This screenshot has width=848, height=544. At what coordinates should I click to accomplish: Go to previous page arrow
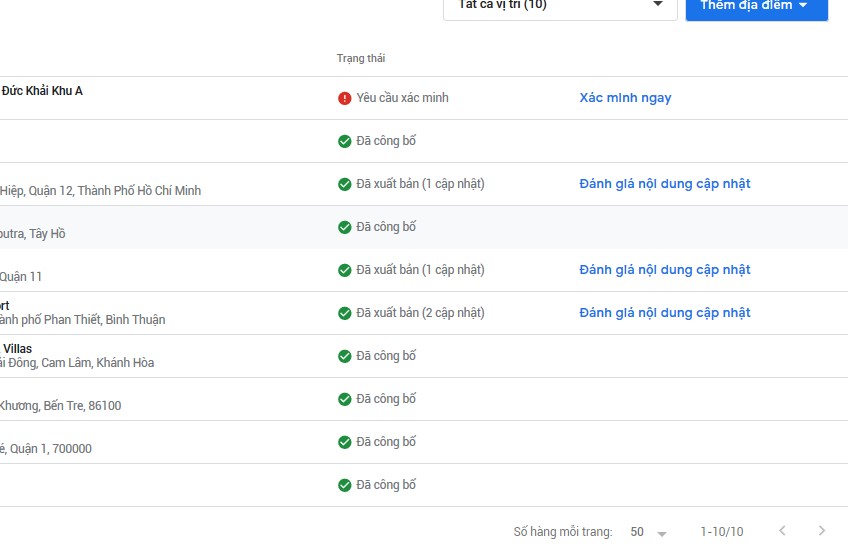782,530
